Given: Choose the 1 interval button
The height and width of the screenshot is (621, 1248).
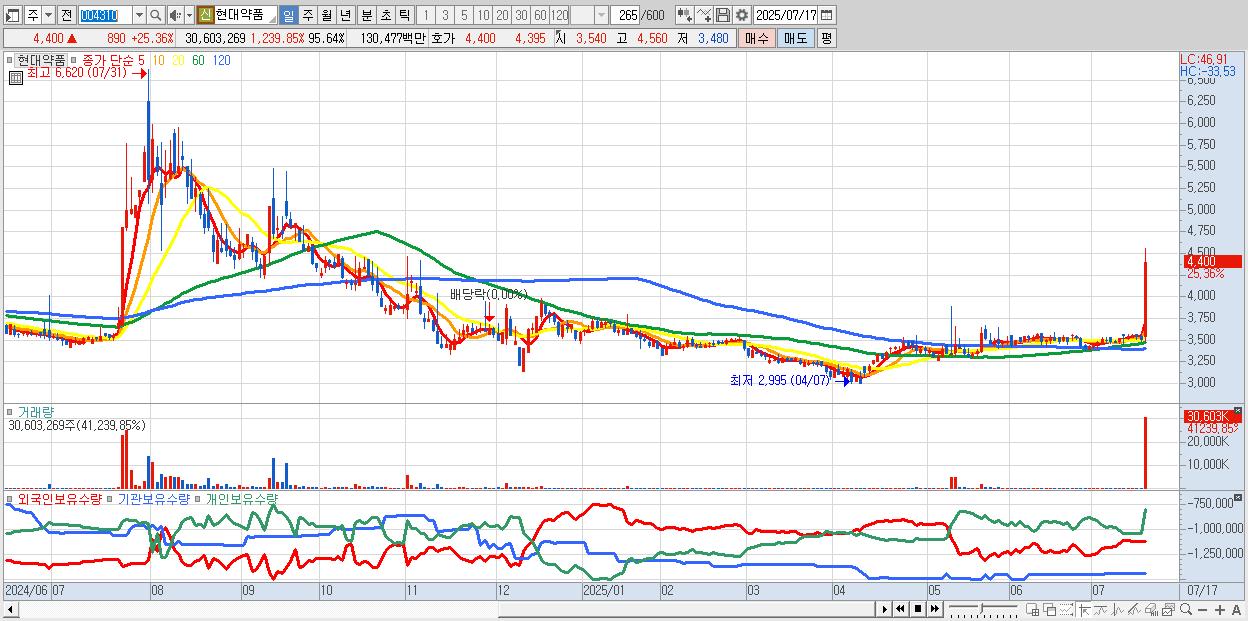Looking at the screenshot, I should pos(426,15).
